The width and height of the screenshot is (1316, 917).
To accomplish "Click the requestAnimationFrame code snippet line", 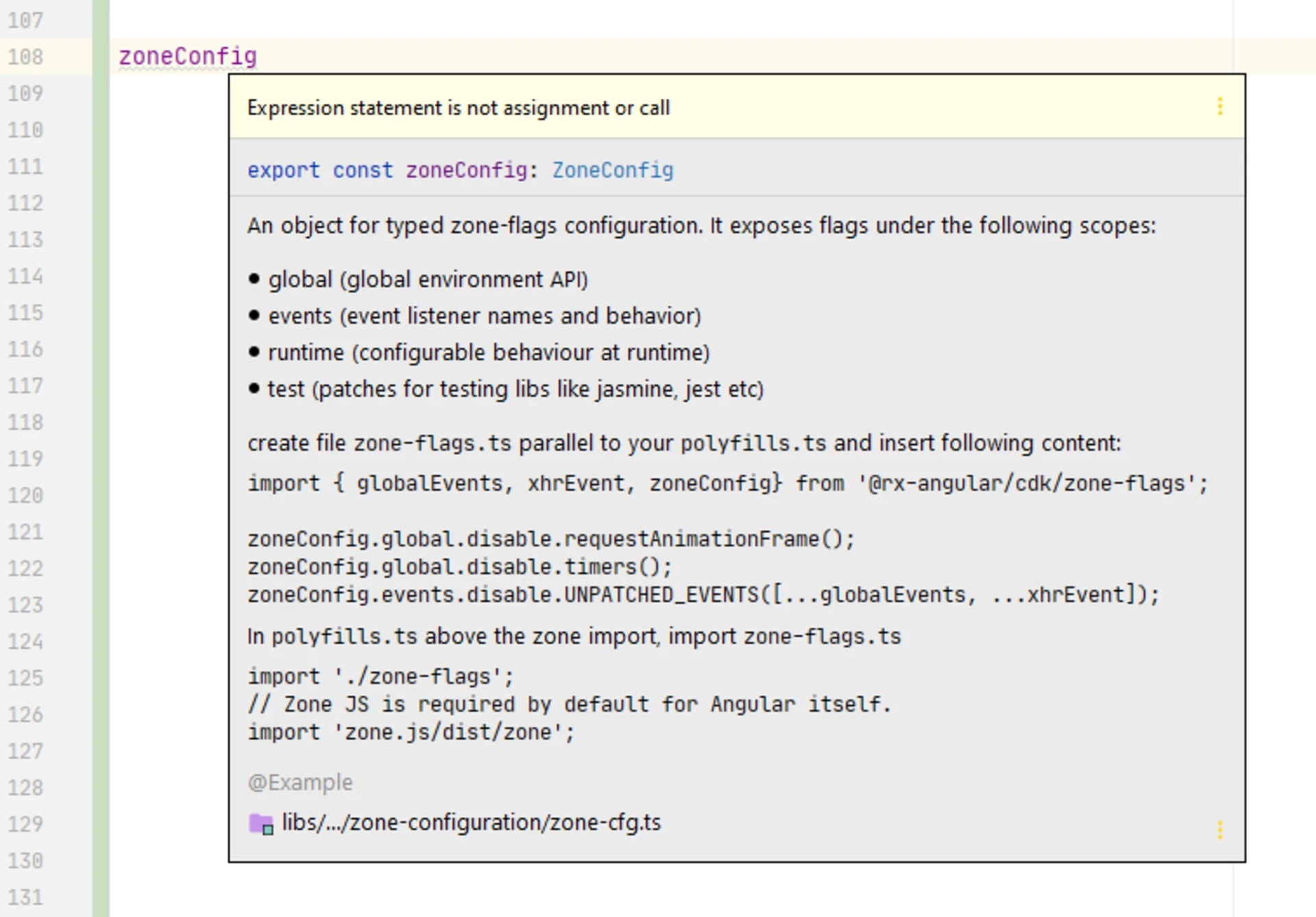I will [x=548, y=539].
